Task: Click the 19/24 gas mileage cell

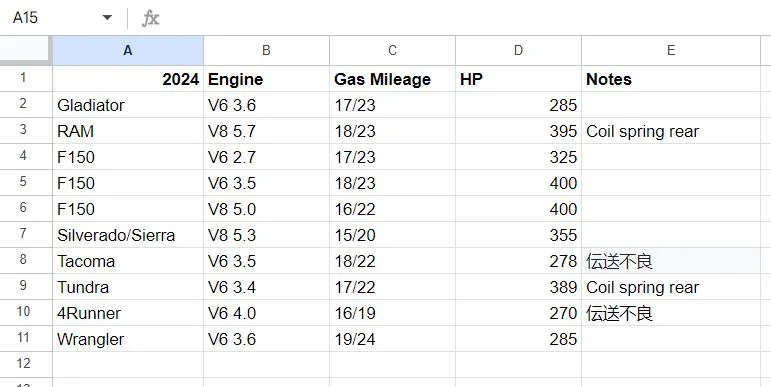Action: (x=392, y=339)
